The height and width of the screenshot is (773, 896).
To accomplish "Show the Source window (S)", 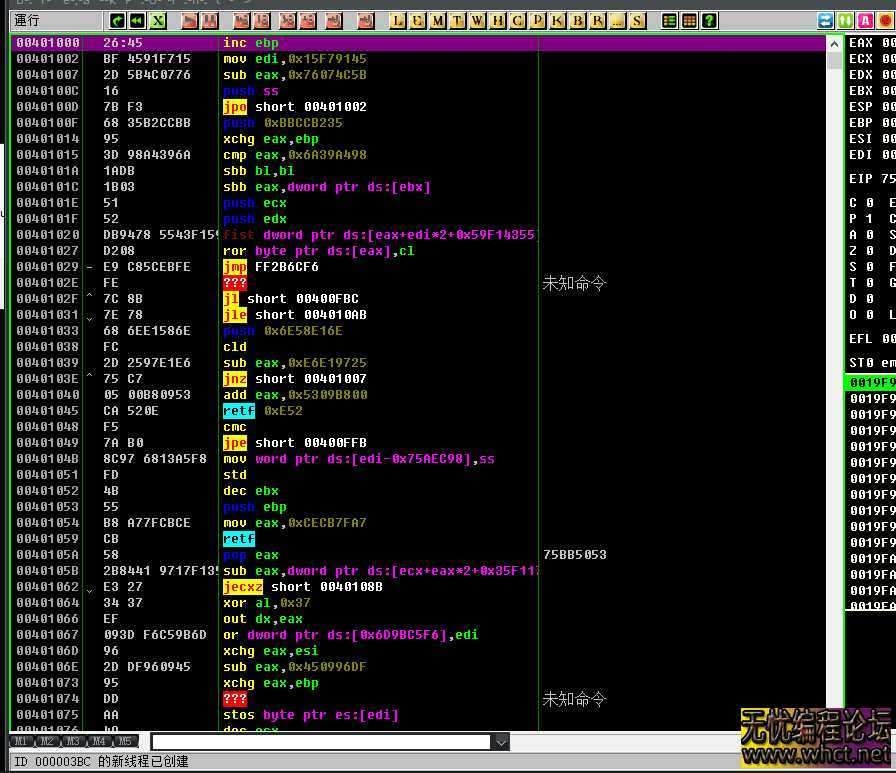I will (x=638, y=20).
